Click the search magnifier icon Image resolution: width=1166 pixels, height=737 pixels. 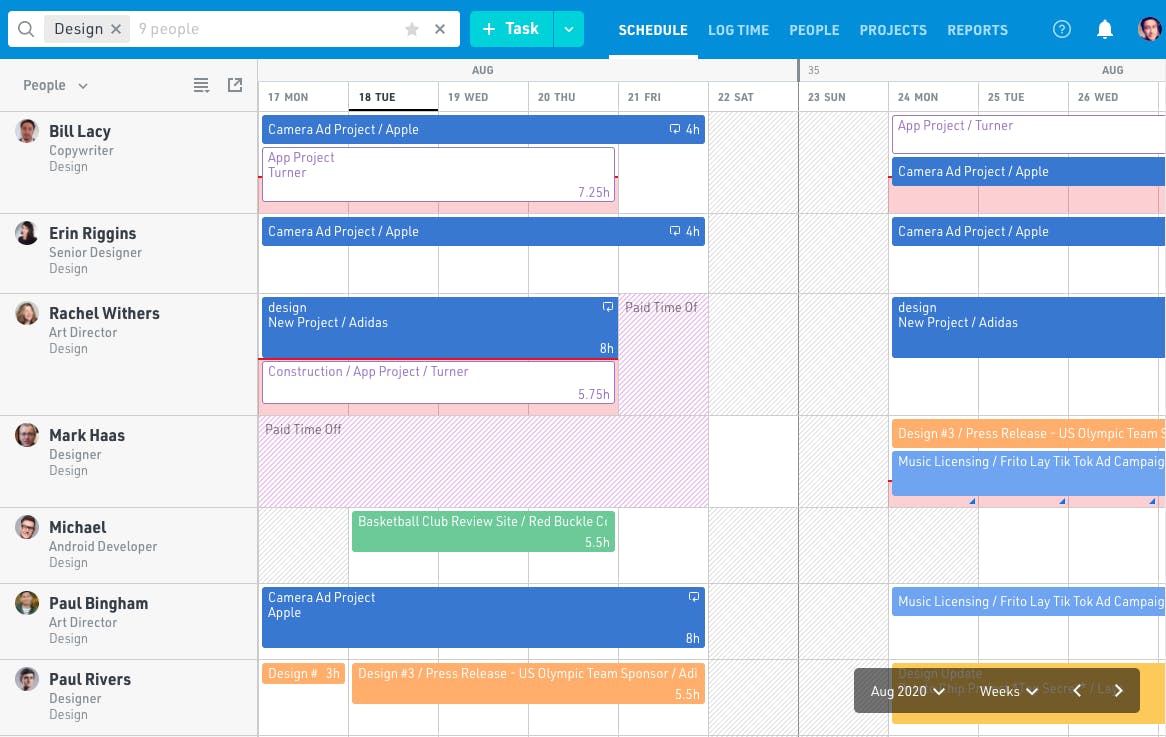pos(26,29)
